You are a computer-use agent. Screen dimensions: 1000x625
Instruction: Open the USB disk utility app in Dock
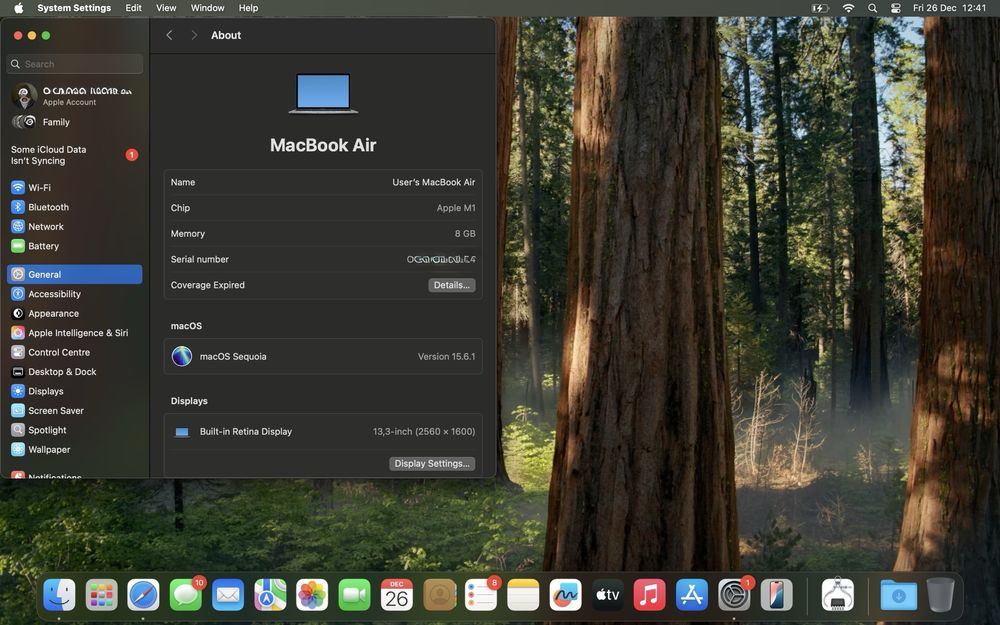[x=837, y=595]
